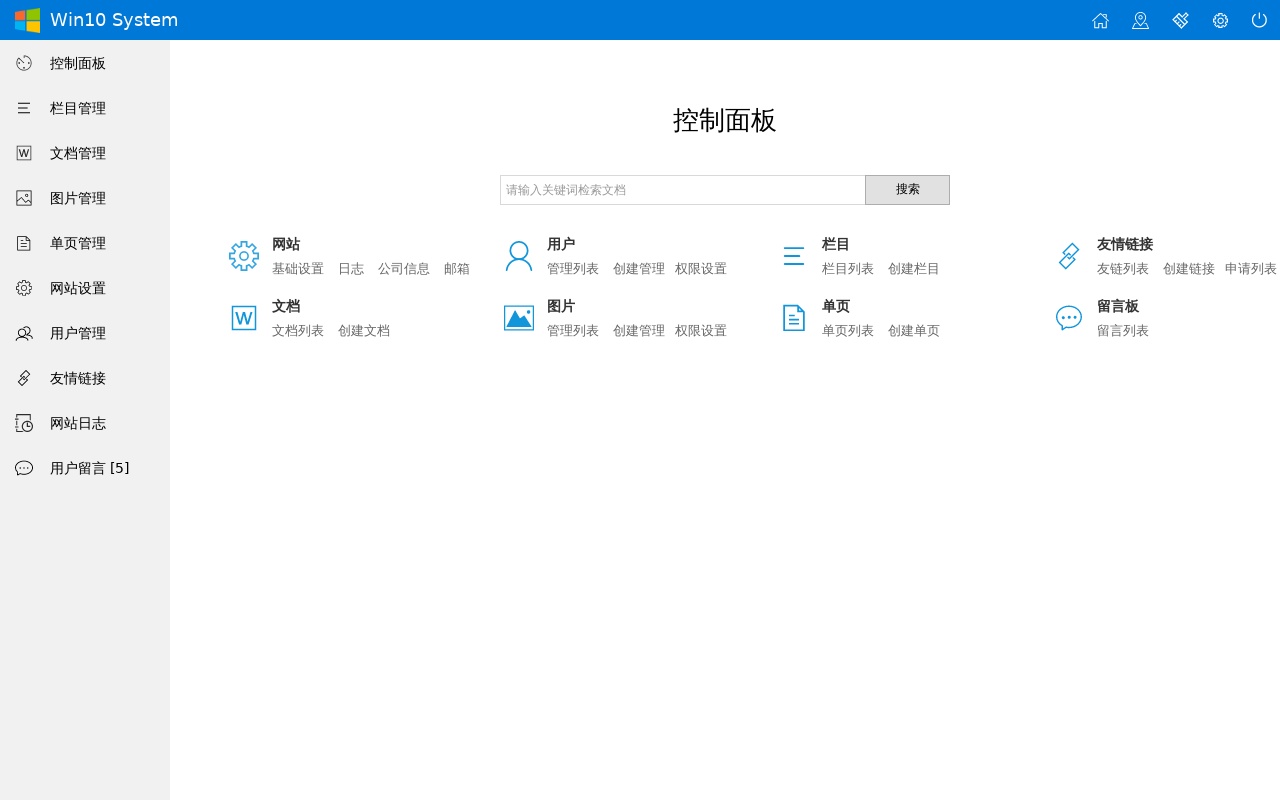Open 邮箱 link under 网站
The width and height of the screenshot is (1280, 800).
coord(457,269)
